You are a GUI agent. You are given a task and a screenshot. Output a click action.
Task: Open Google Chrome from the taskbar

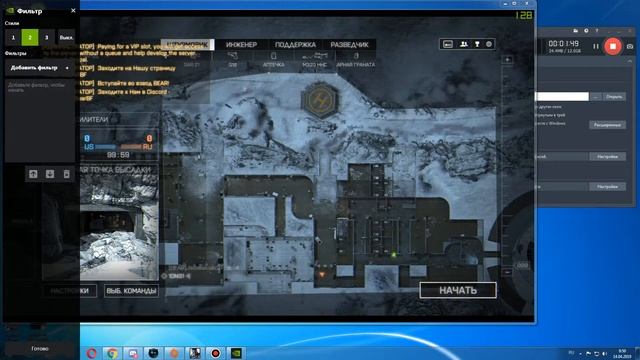112,353
